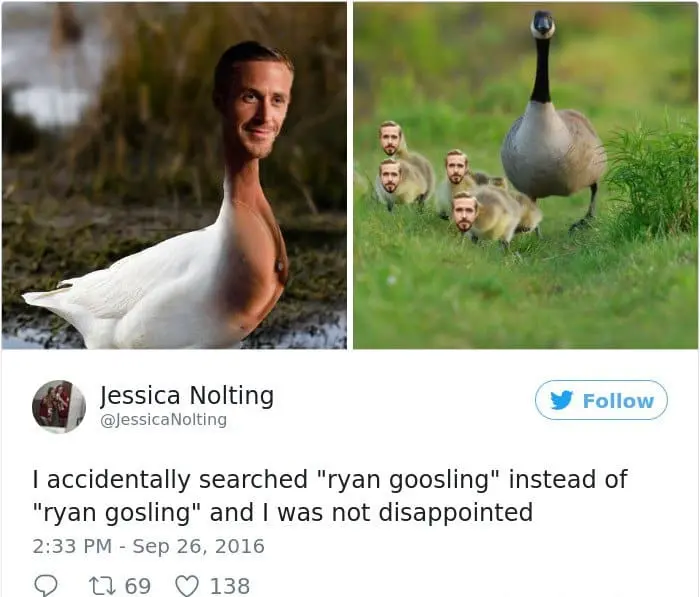Click the @JessicaNolting handle

point(163,420)
